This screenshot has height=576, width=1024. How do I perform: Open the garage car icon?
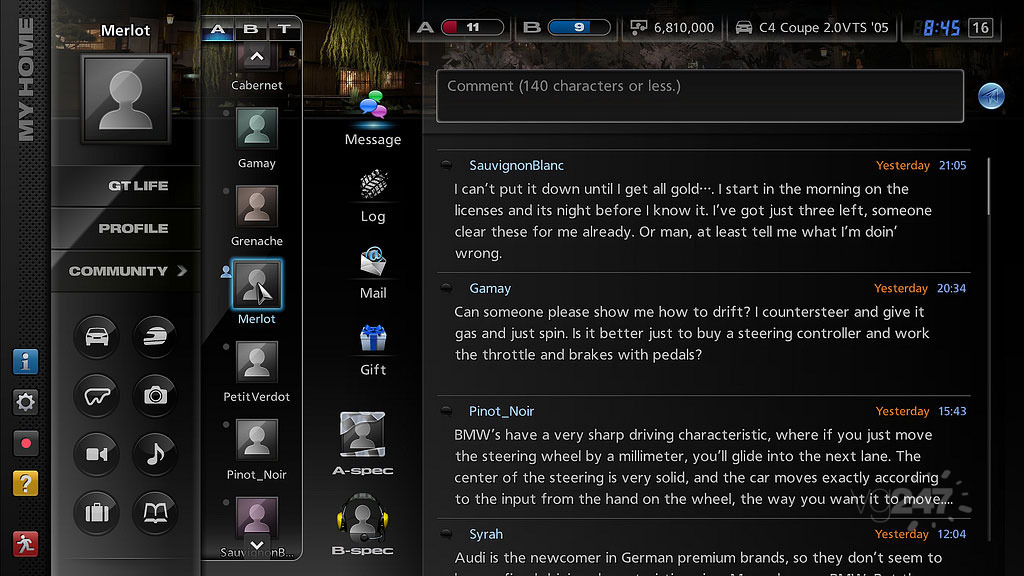tap(97, 337)
